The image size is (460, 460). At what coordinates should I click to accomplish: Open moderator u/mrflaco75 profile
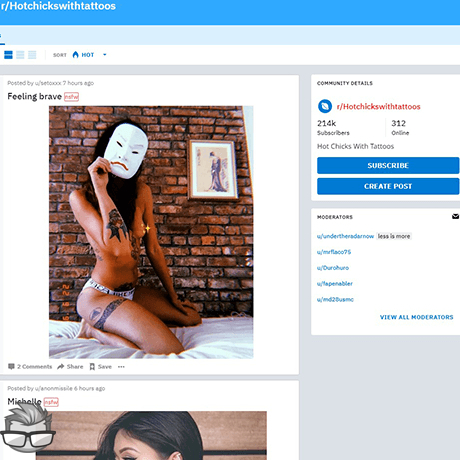tap(334, 252)
